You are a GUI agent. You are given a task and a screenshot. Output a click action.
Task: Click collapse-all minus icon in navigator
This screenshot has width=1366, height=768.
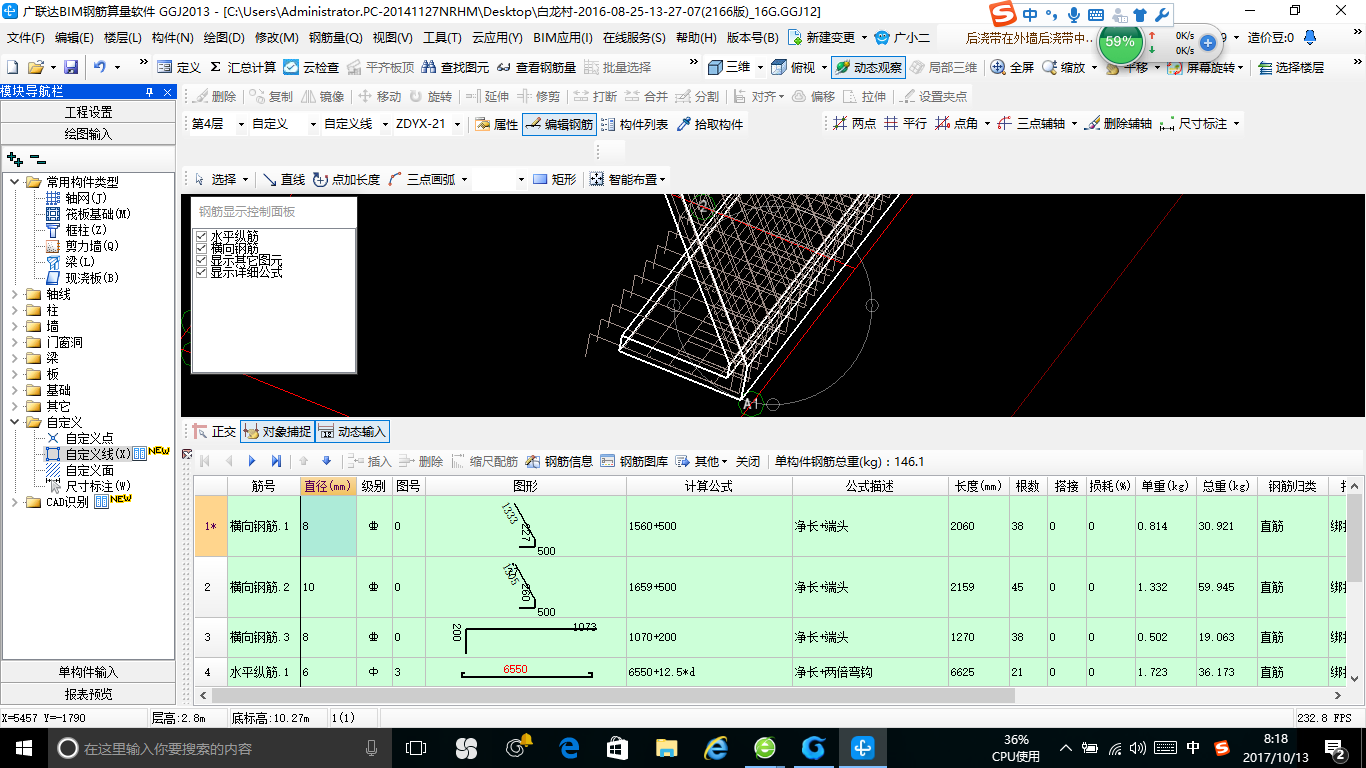point(38,159)
